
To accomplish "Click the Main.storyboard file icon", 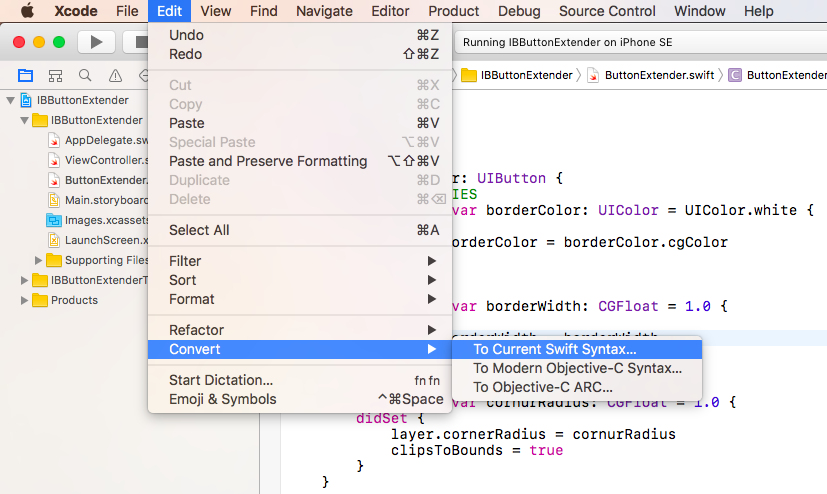I will 54,200.
